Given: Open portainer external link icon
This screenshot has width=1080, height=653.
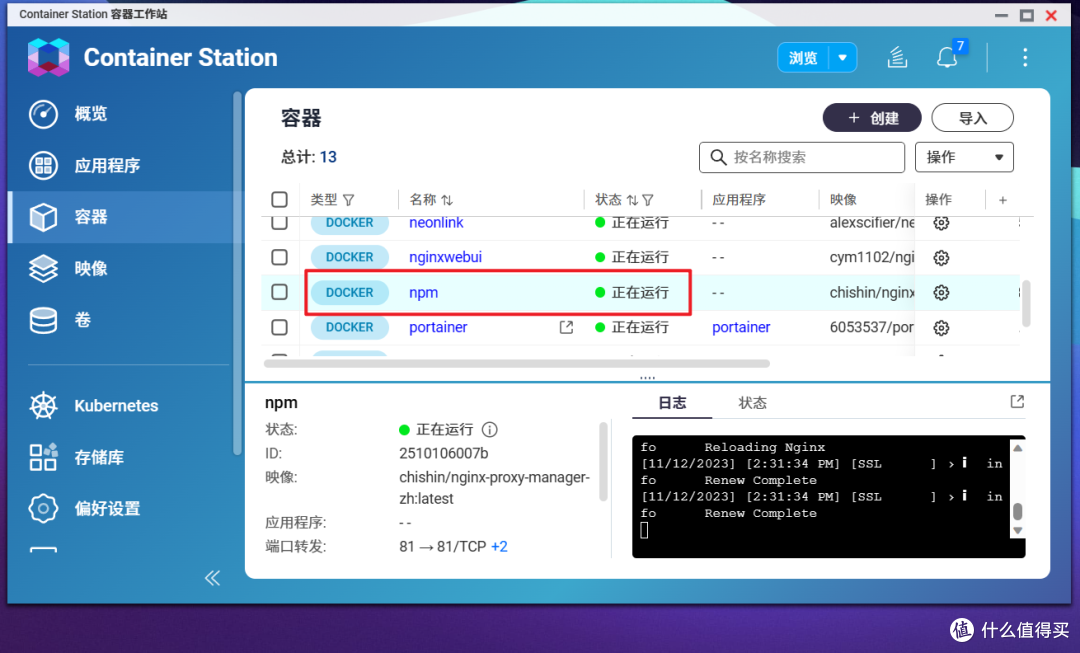Looking at the screenshot, I should (566, 327).
